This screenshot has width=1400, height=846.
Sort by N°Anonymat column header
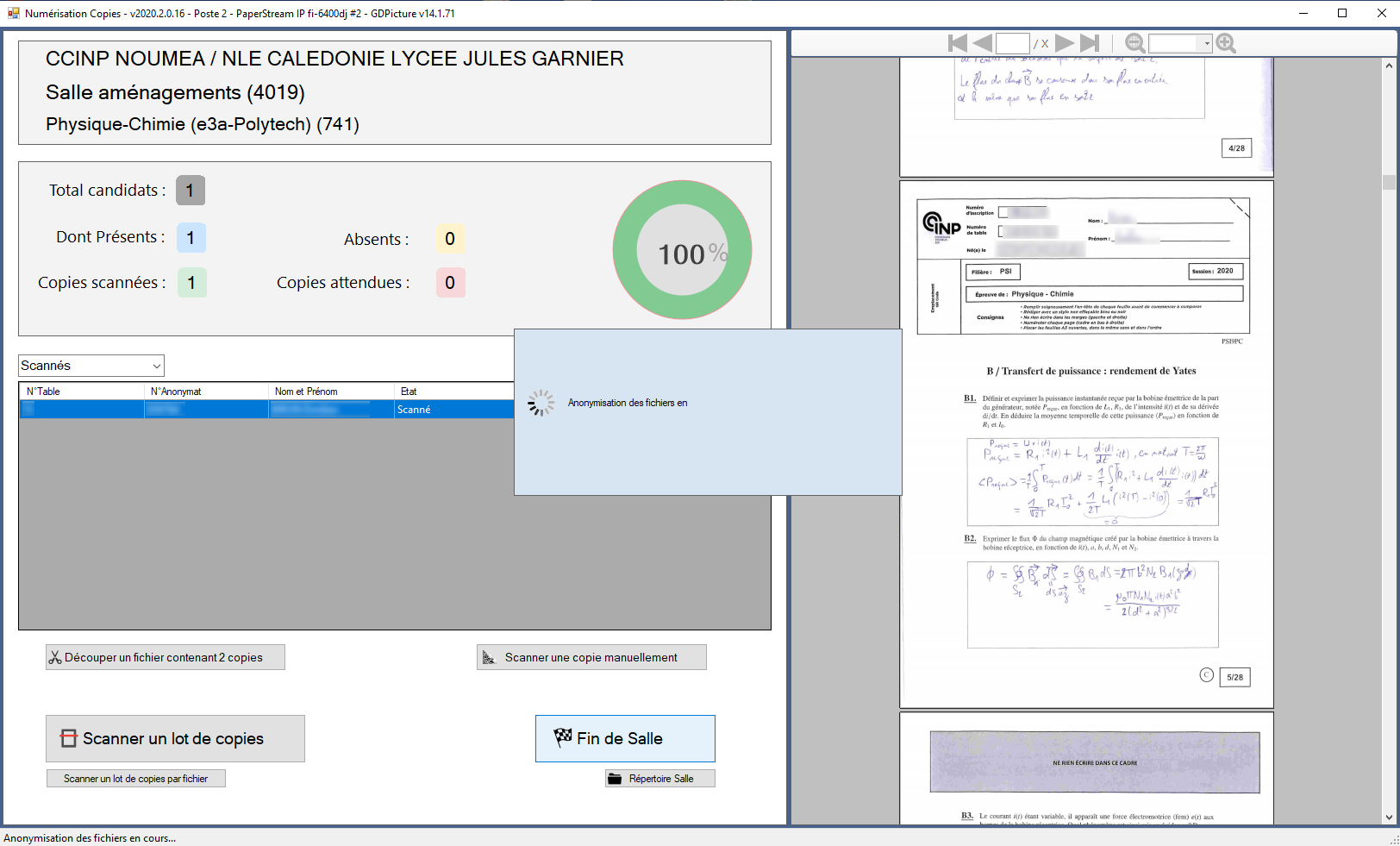click(x=206, y=392)
